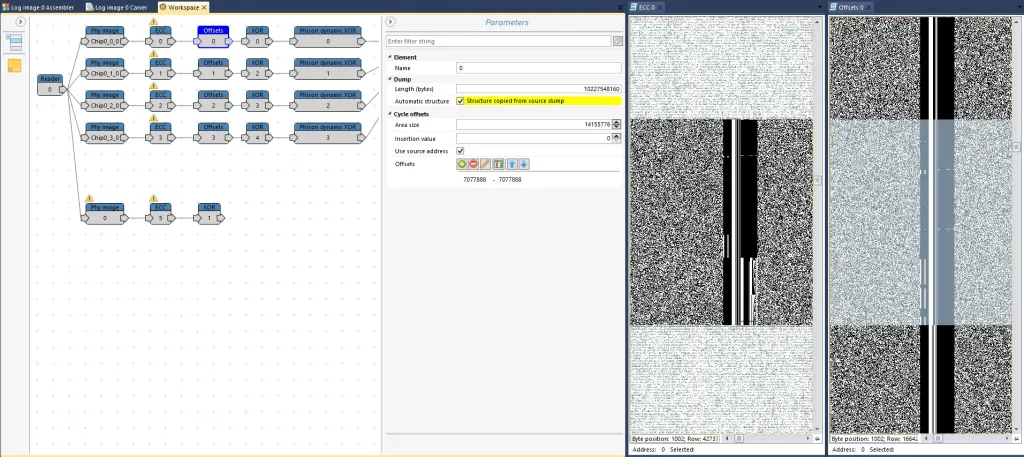Select the highlighted Offsets 0 node

point(213,37)
